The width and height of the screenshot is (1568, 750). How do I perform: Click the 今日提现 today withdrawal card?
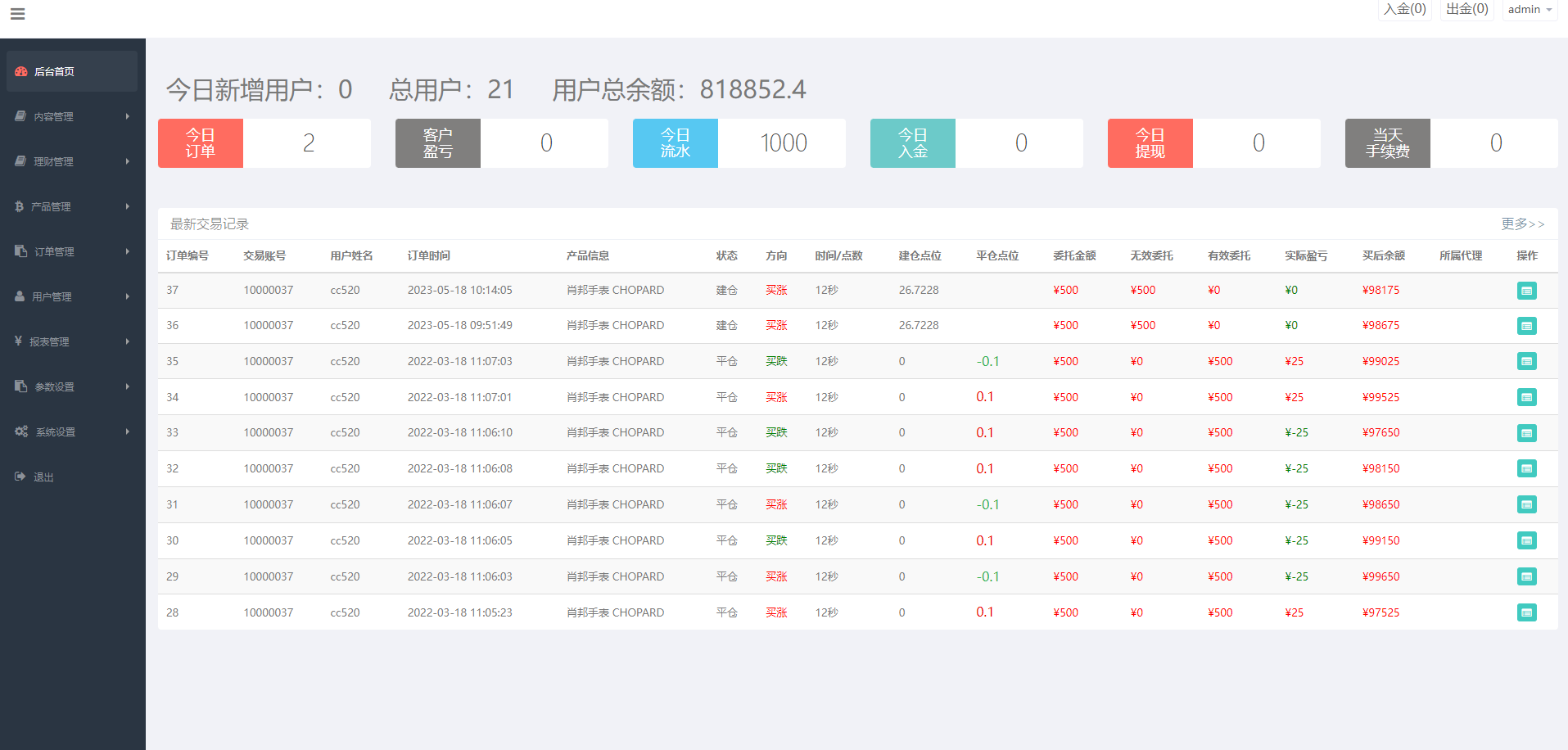click(x=1150, y=142)
